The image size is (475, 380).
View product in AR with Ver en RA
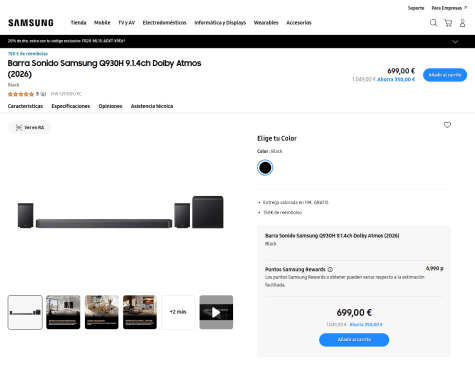(x=30, y=127)
